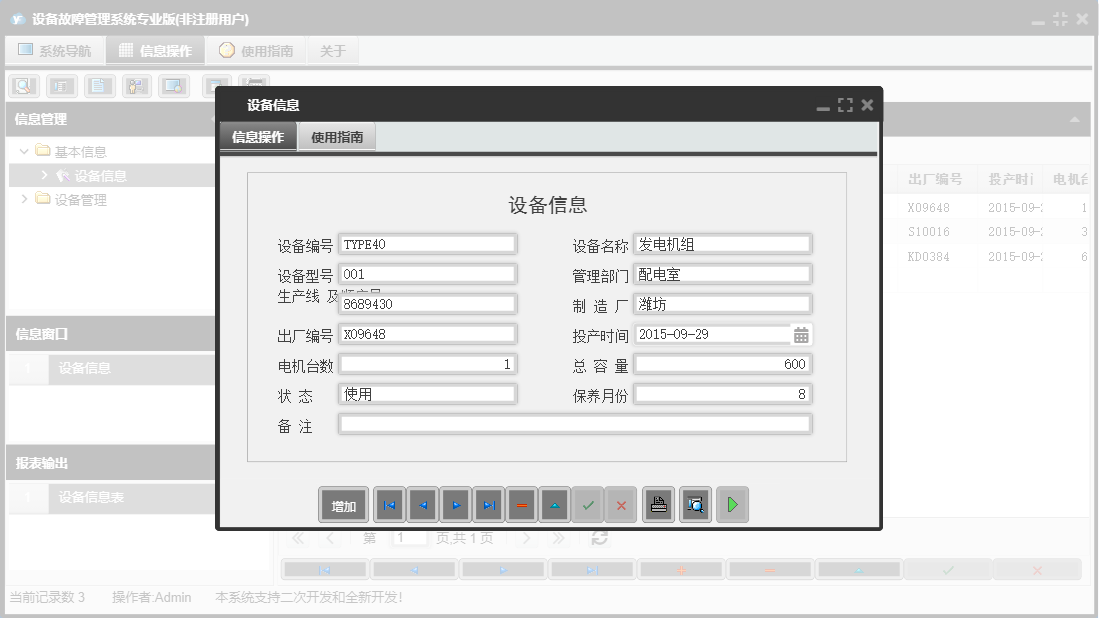Run the query via the green play icon
Image resolution: width=1099 pixels, height=618 pixels.
pyautogui.click(x=732, y=505)
